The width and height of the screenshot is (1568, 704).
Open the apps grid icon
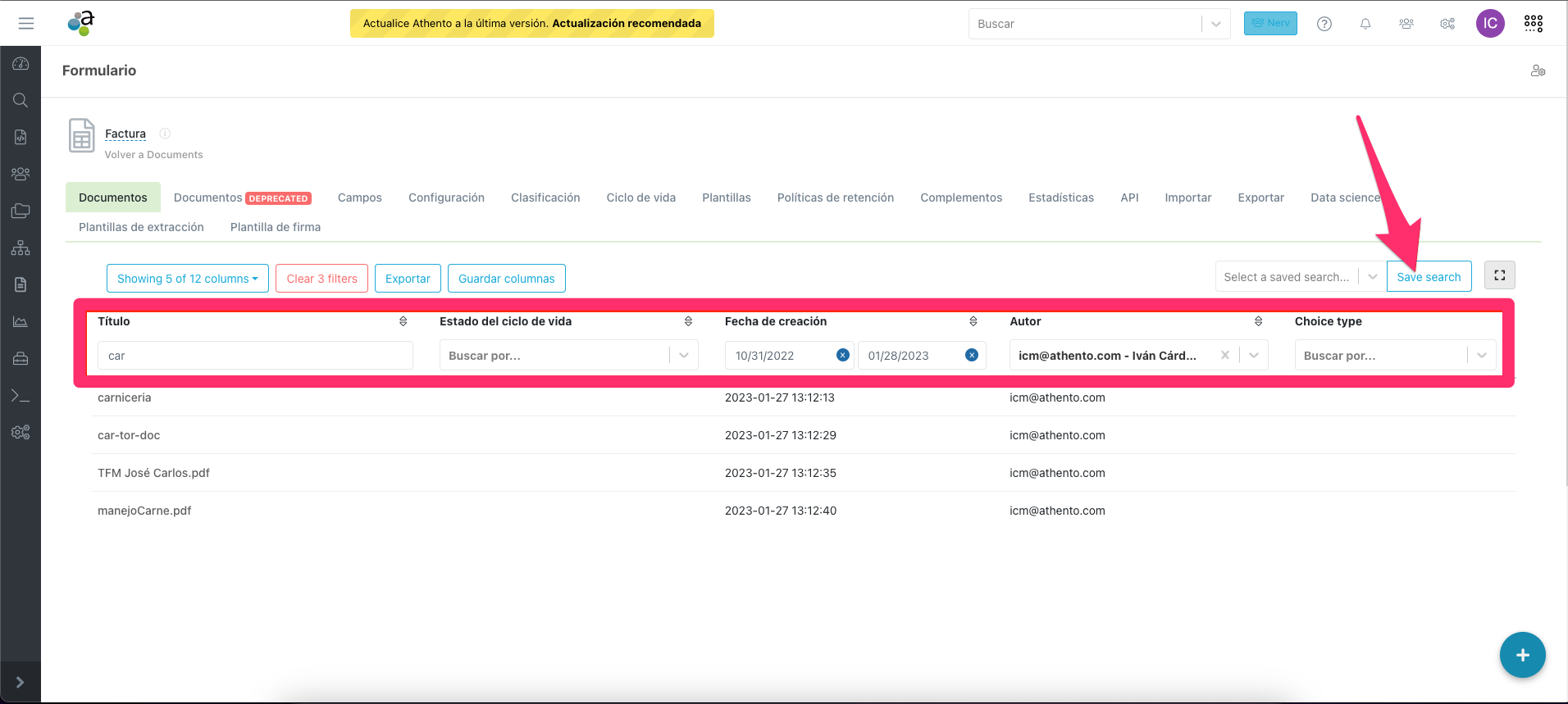1534,24
